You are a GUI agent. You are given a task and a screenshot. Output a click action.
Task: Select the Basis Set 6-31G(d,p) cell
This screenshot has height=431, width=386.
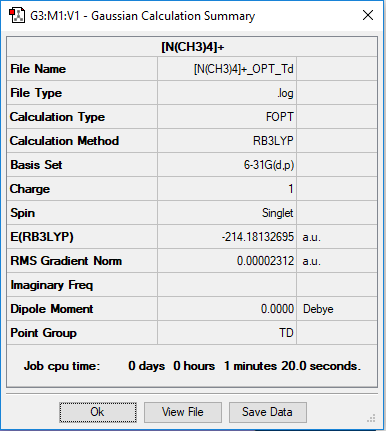pos(227,165)
